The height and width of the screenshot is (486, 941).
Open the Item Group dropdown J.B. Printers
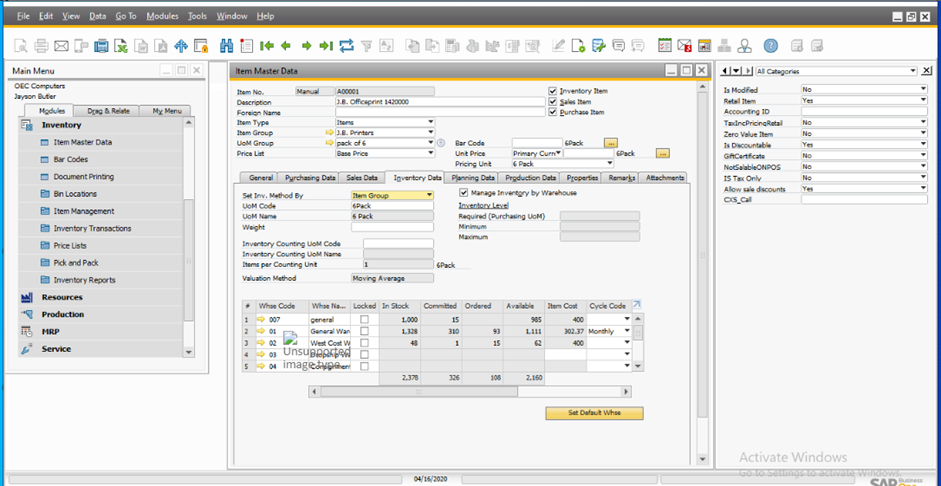point(430,133)
